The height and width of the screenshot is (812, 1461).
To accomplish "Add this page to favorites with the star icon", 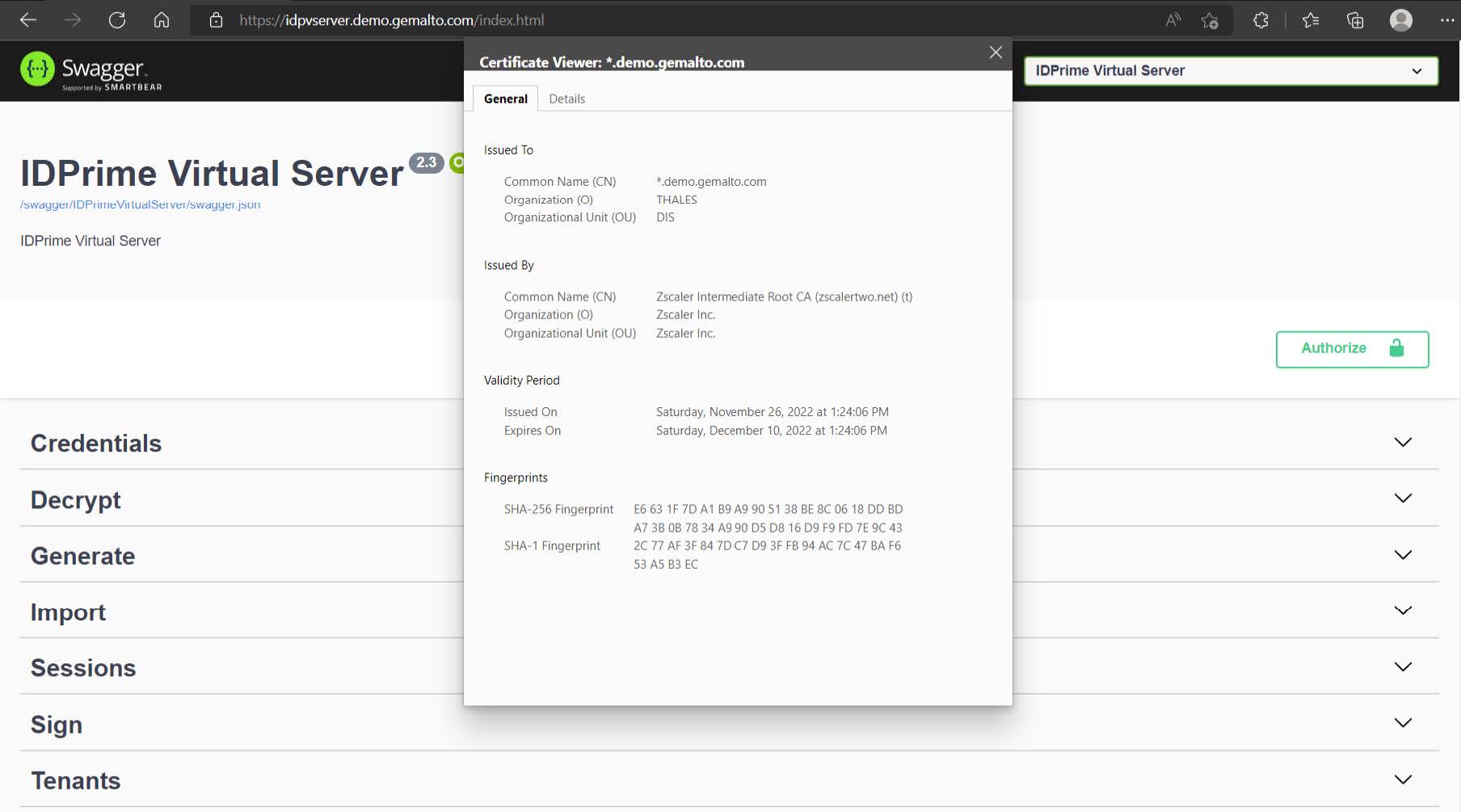I will click(1210, 20).
